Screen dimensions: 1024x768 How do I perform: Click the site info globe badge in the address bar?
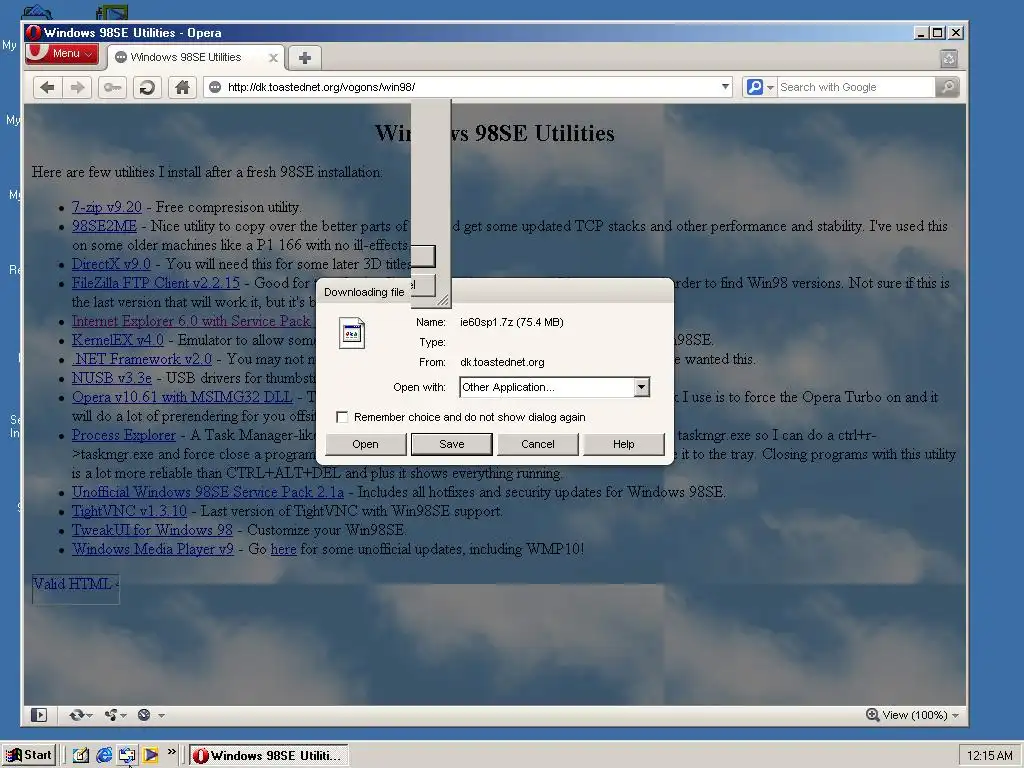pyautogui.click(x=215, y=87)
